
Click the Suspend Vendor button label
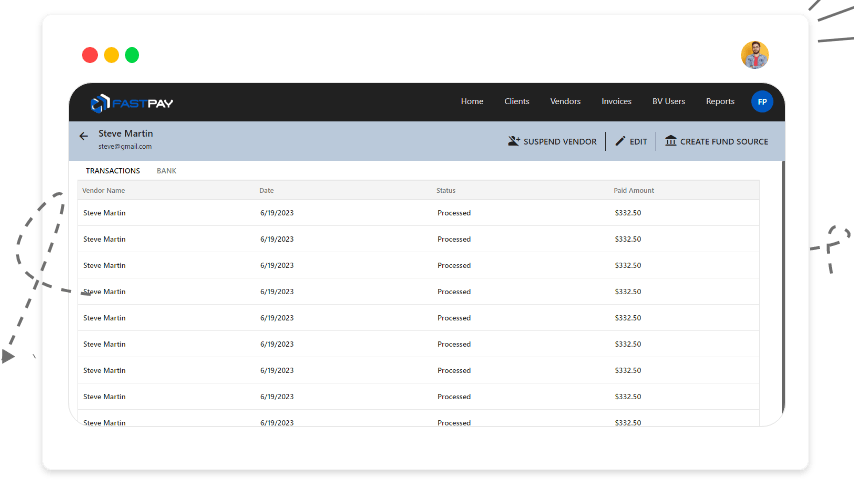pos(560,142)
